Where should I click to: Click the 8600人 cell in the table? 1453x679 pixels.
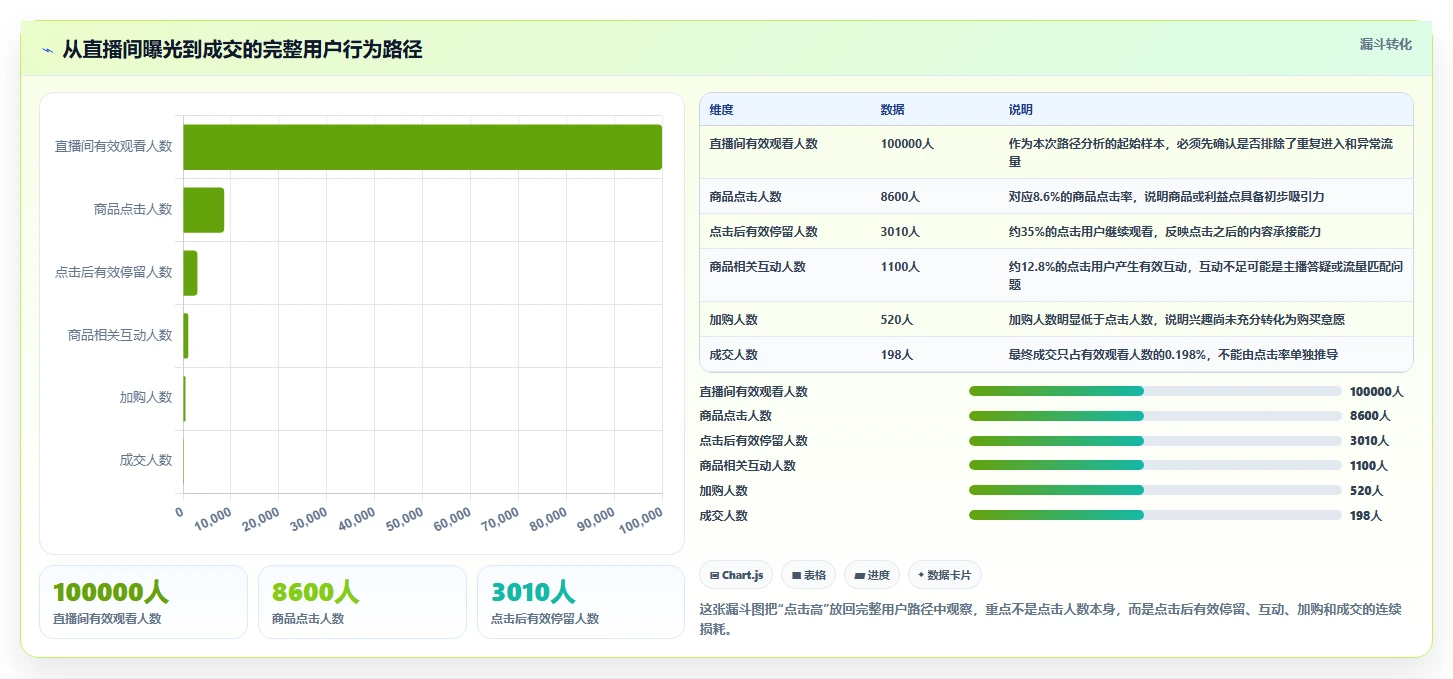click(900, 197)
